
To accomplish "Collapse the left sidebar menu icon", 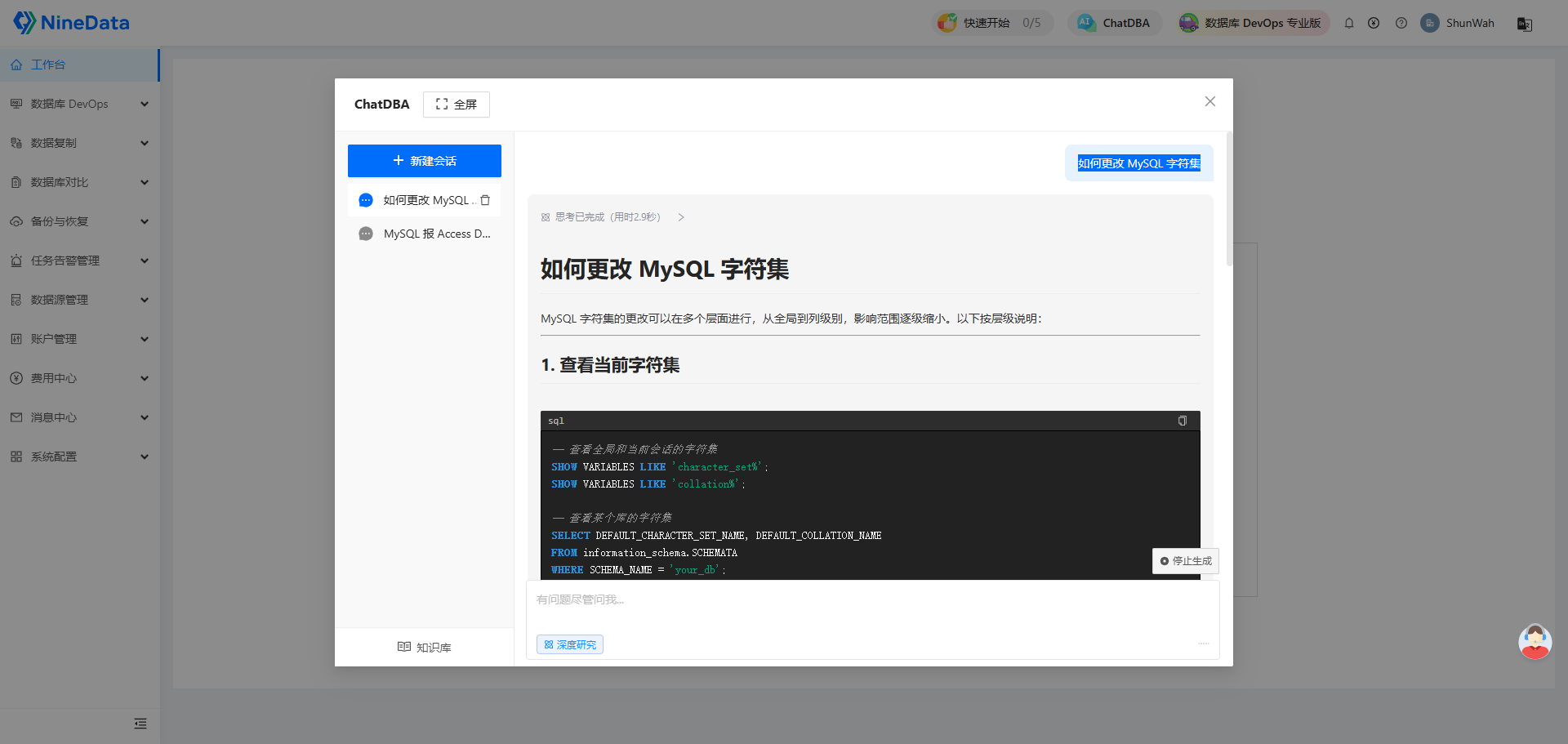I will pyautogui.click(x=140, y=724).
